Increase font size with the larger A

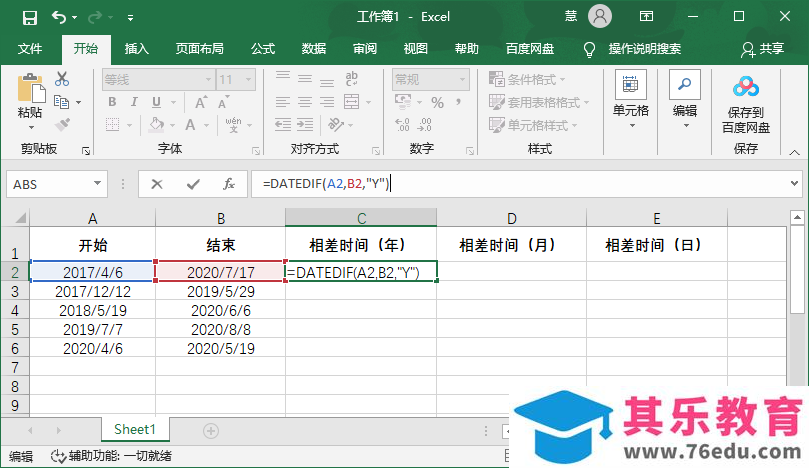tap(201, 102)
